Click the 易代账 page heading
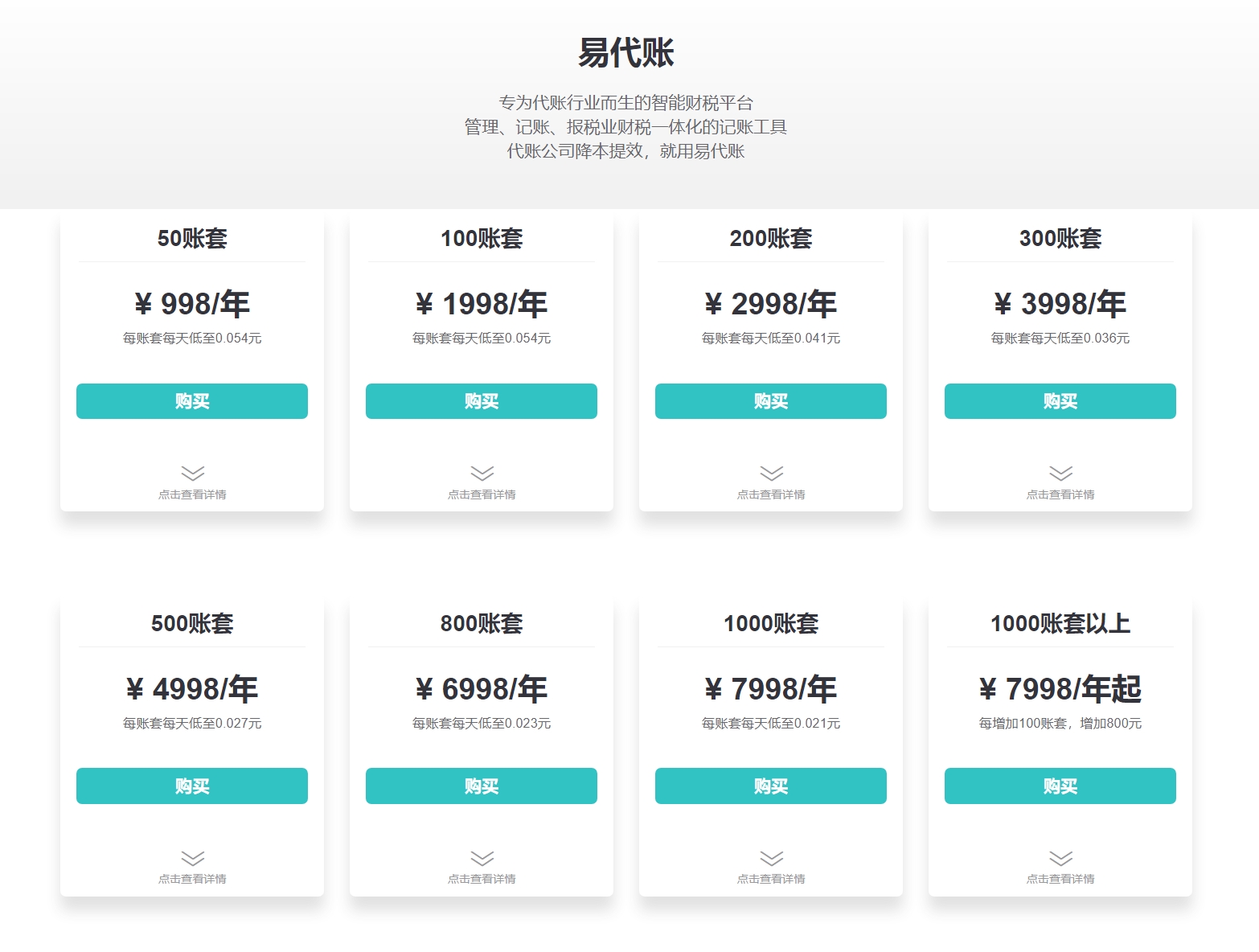1259x952 pixels. coord(626,53)
